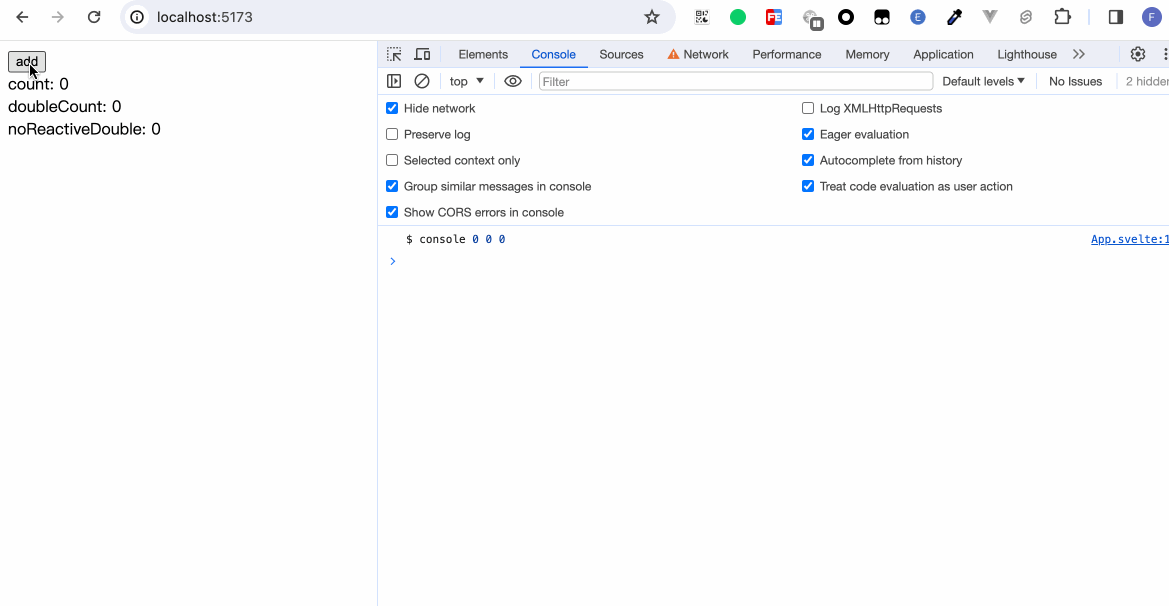
Task: Open the browser Extensions puzzle icon
Action: click(1062, 17)
